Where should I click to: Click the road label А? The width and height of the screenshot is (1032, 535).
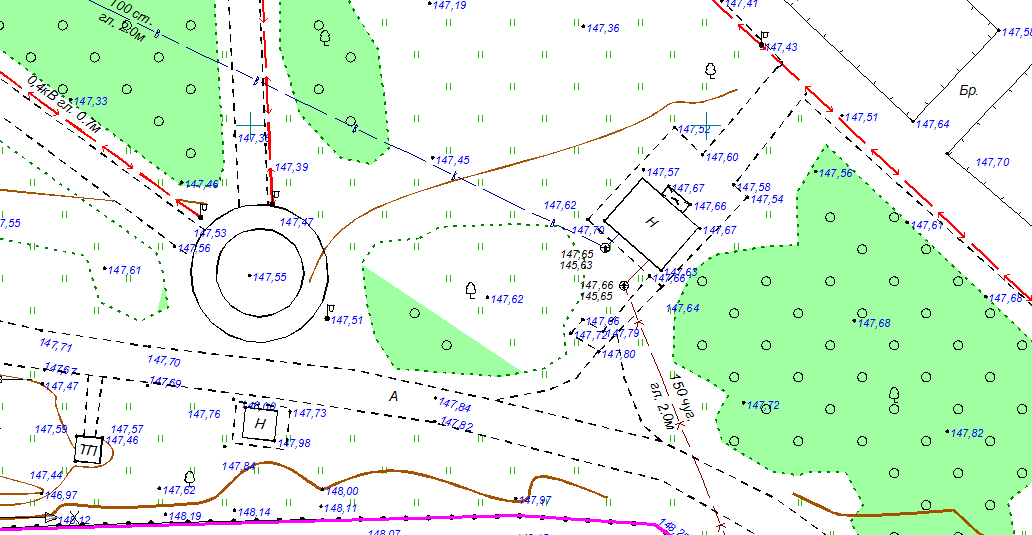tap(394, 397)
